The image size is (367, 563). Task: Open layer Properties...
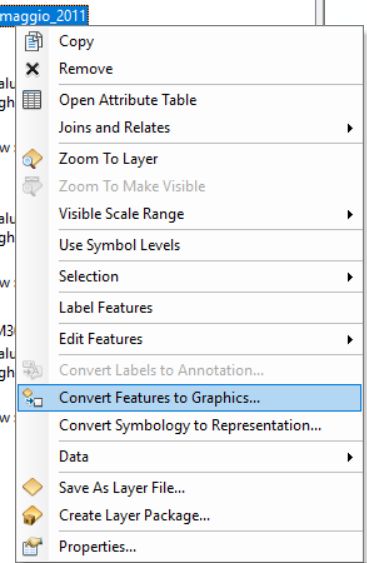(x=190, y=546)
